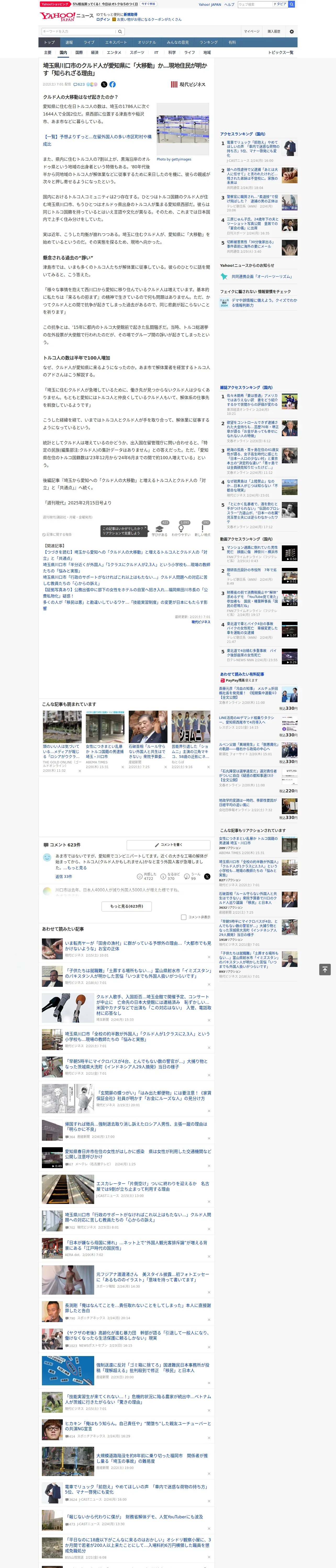Open 長渕剛 article in recommended list
The height and width of the screenshot is (1568, 336).
click(x=138, y=1307)
